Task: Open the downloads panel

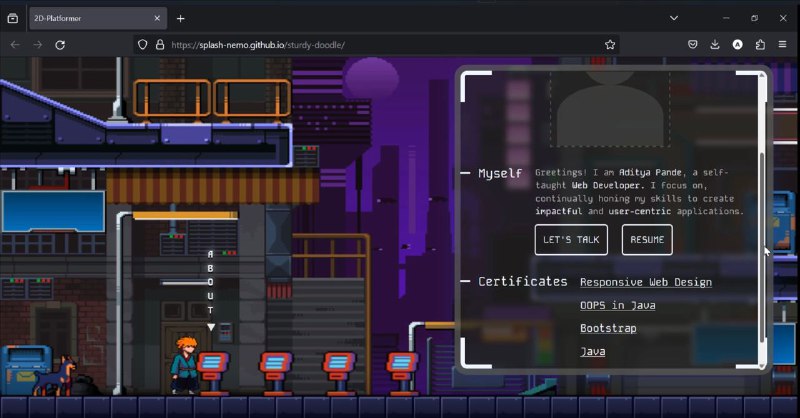Action: tap(715, 44)
